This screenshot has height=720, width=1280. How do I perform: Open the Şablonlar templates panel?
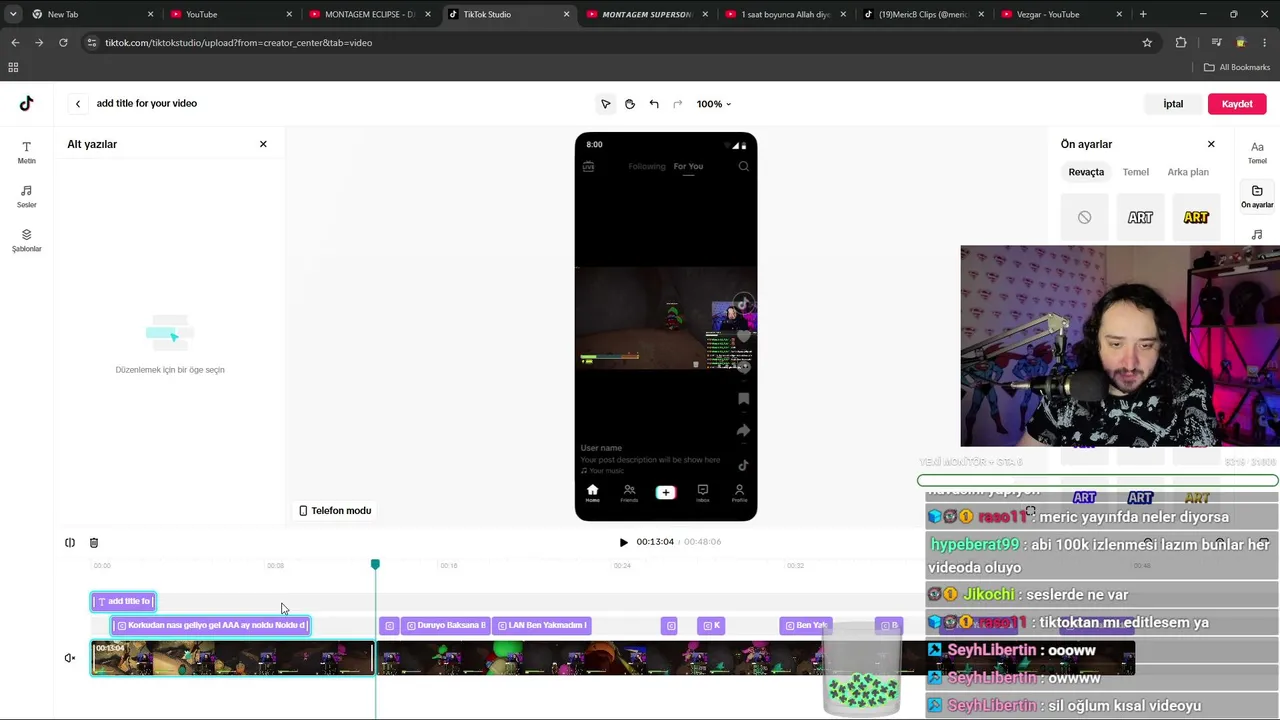27,240
